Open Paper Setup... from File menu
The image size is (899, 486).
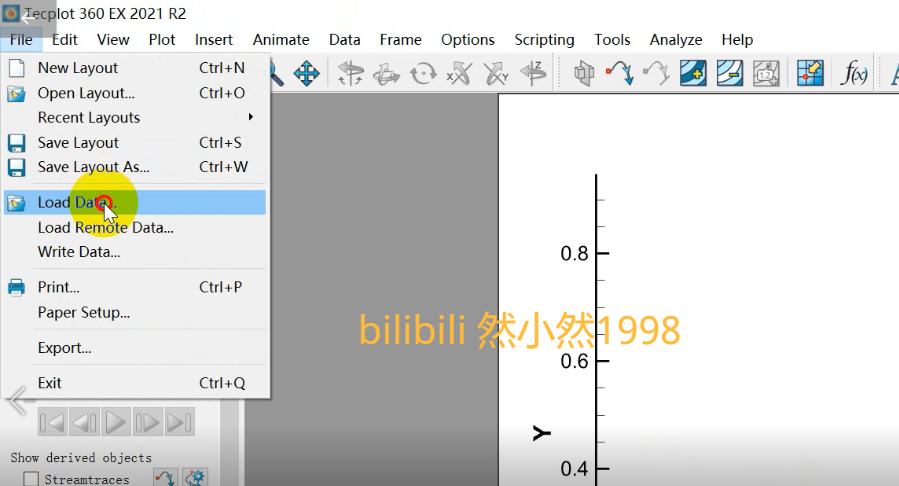coord(135,312)
